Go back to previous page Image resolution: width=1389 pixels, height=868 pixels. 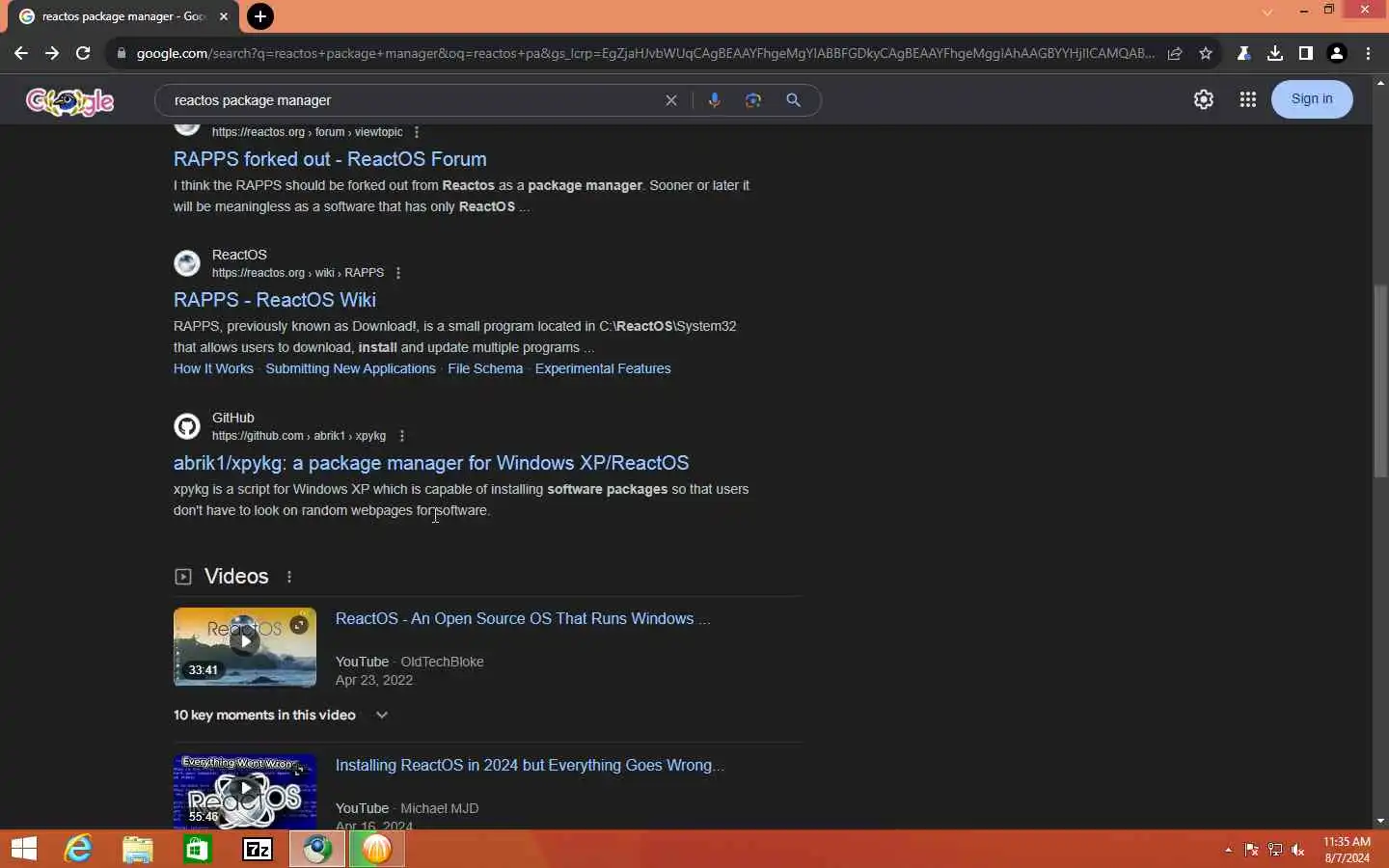[21, 54]
